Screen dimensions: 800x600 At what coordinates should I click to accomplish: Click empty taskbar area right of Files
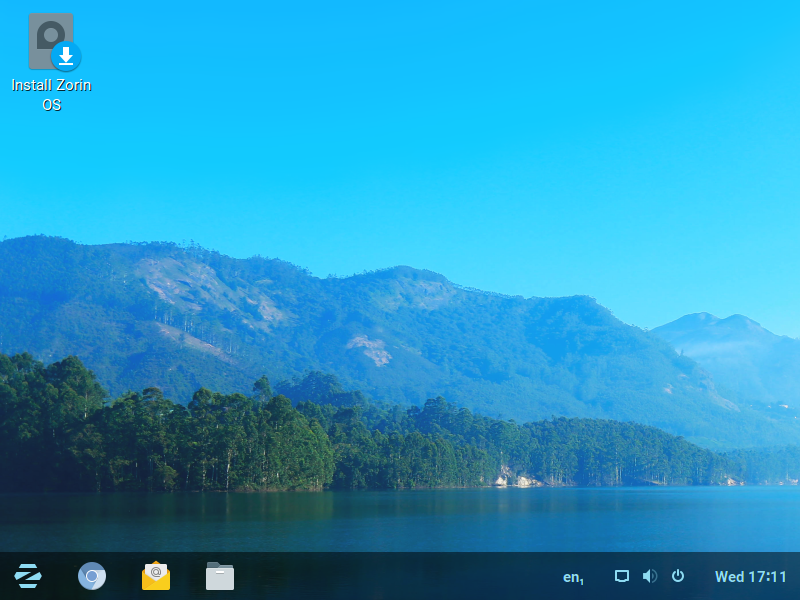400,576
